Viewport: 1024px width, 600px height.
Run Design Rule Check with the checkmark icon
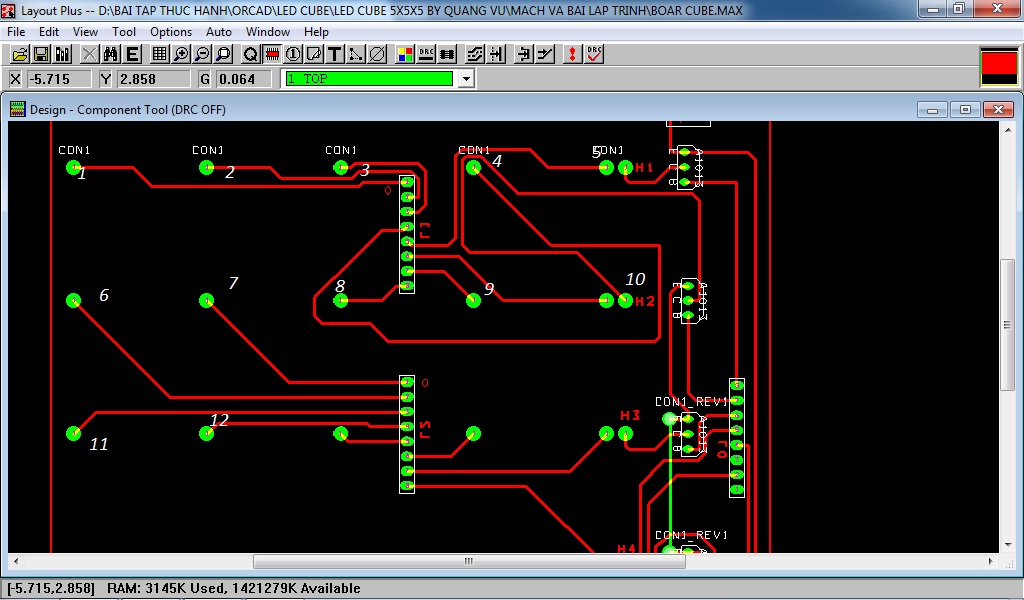coord(595,54)
